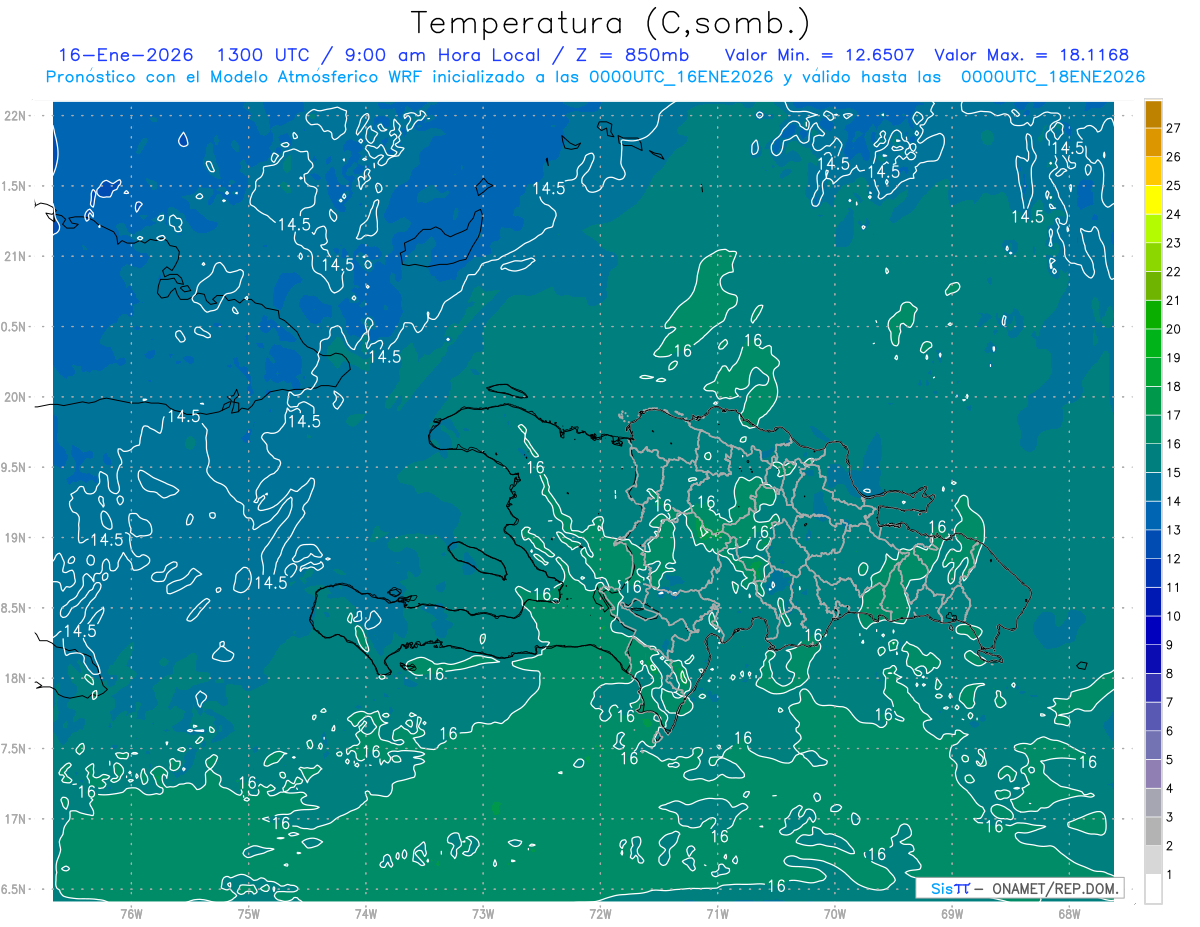Click latitude axis label "20N"
Screen dimensions: 1200x927
tap(14, 397)
